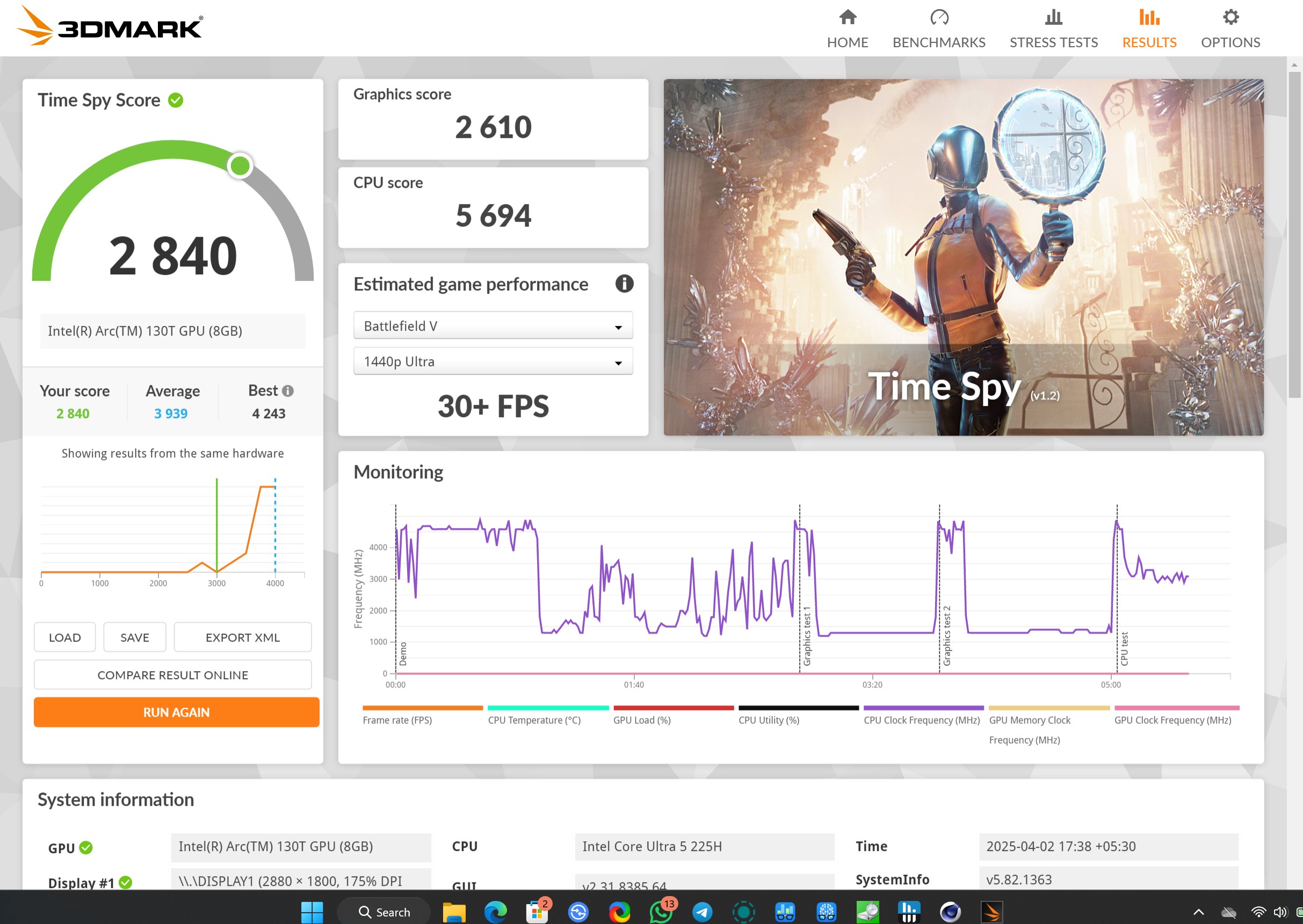Open the 3DMark taskbar icon
Image resolution: width=1303 pixels, height=924 pixels.
tap(991, 912)
